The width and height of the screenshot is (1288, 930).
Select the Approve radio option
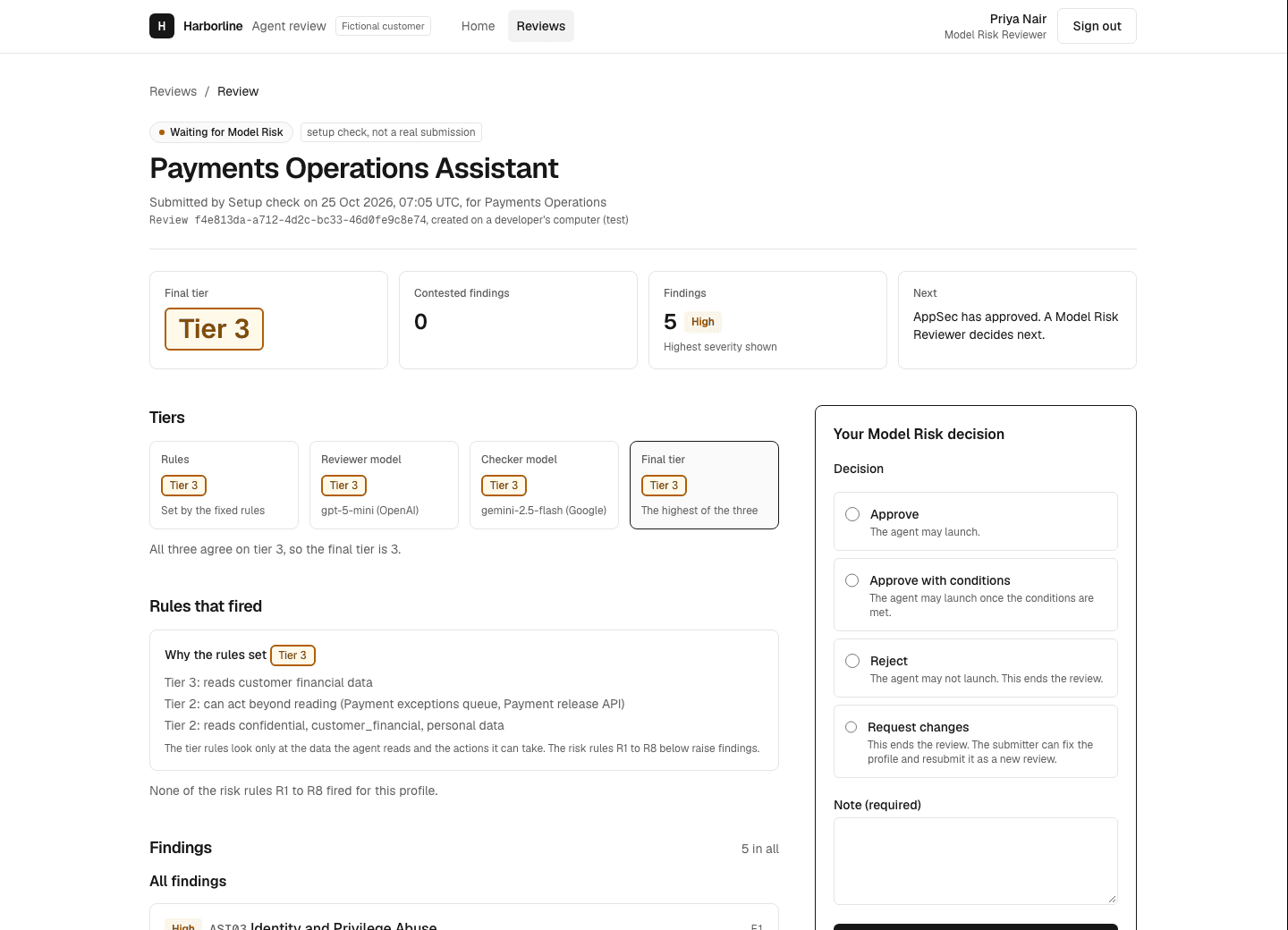pos(852,514)
